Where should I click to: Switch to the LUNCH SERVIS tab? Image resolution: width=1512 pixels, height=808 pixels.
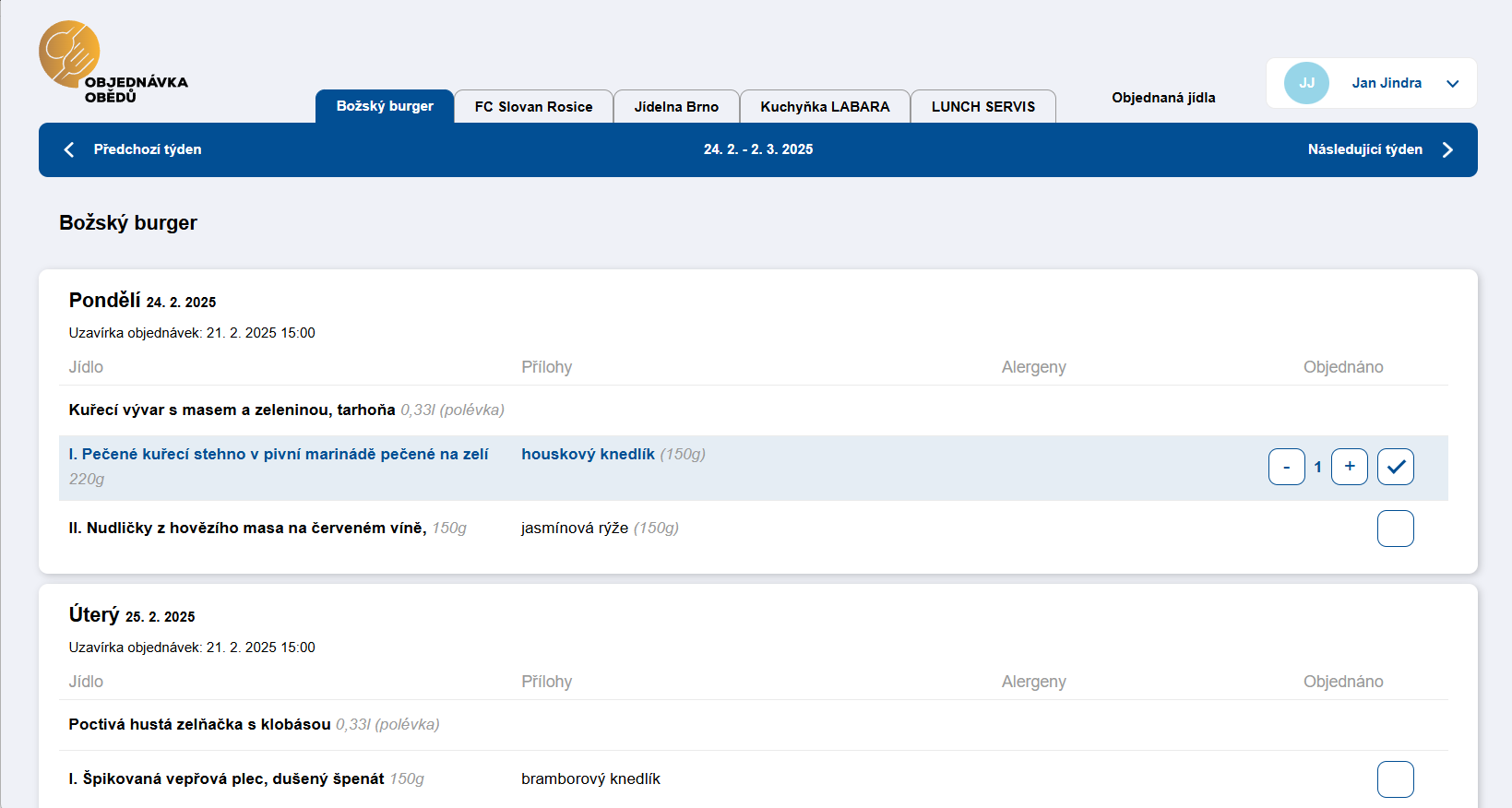coord(982,107)
